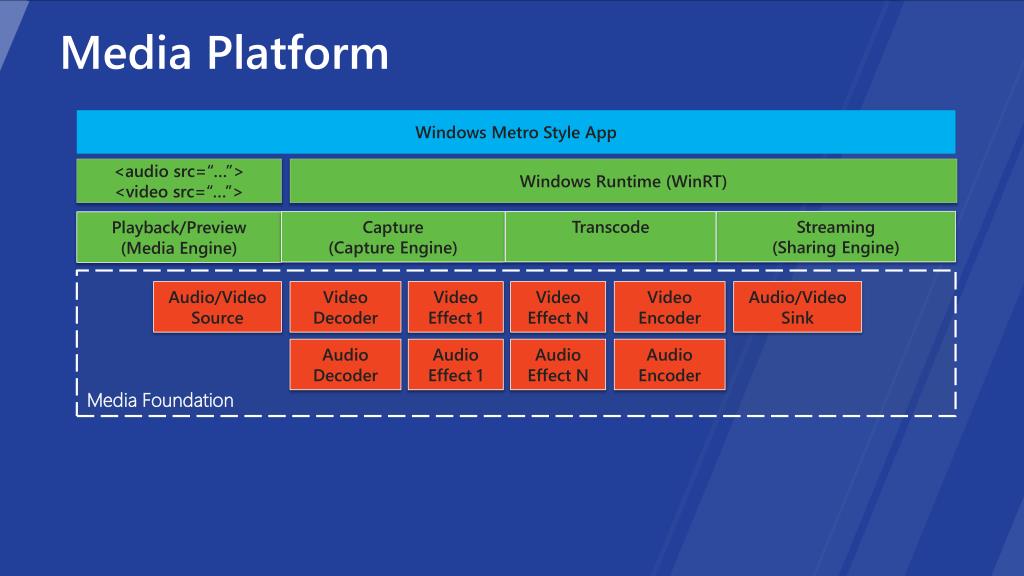Click the Audio Decoder block

345,364
